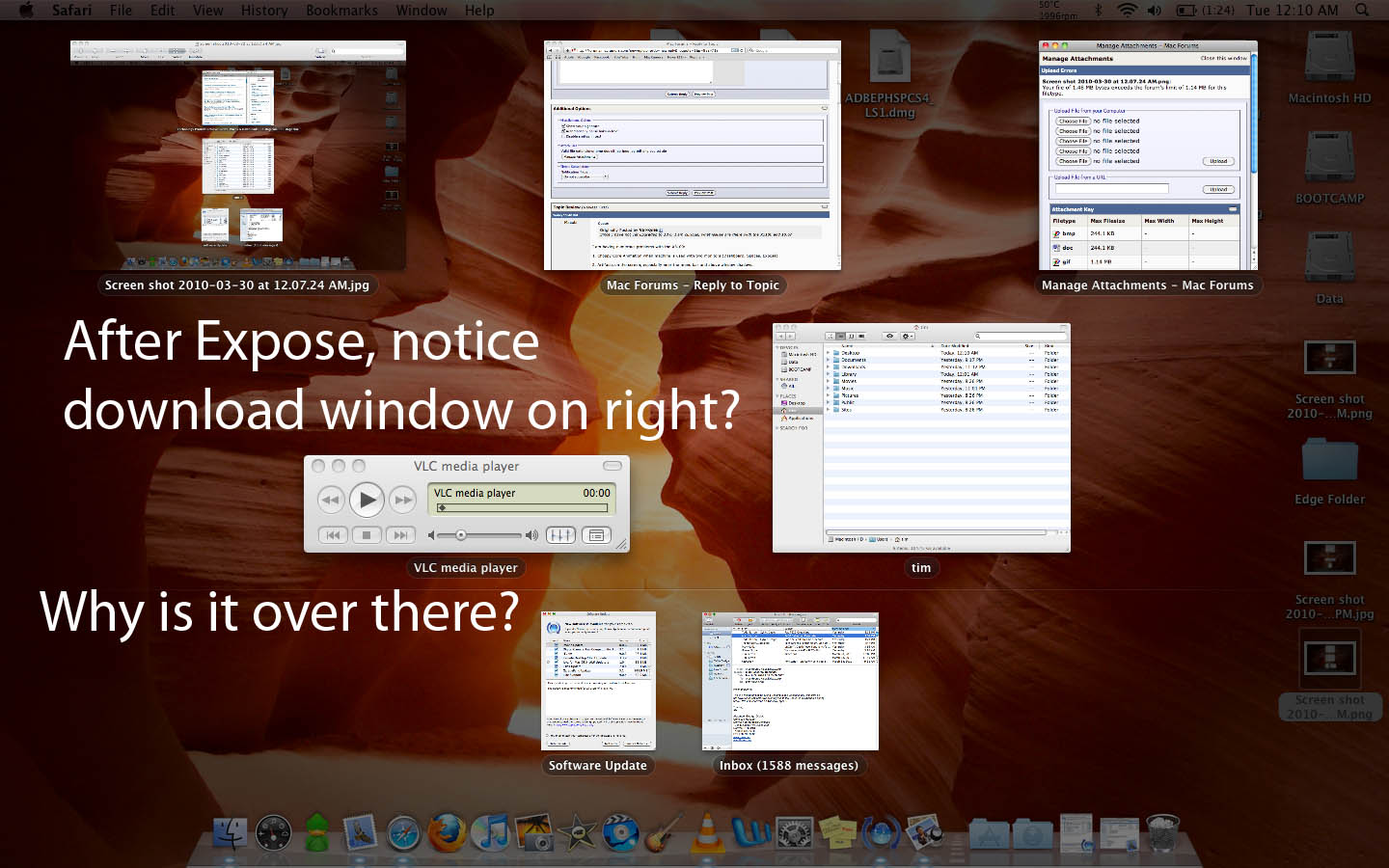
Task: Click VLC traffic cone in Dock
Action: click(x=707, y=832)
